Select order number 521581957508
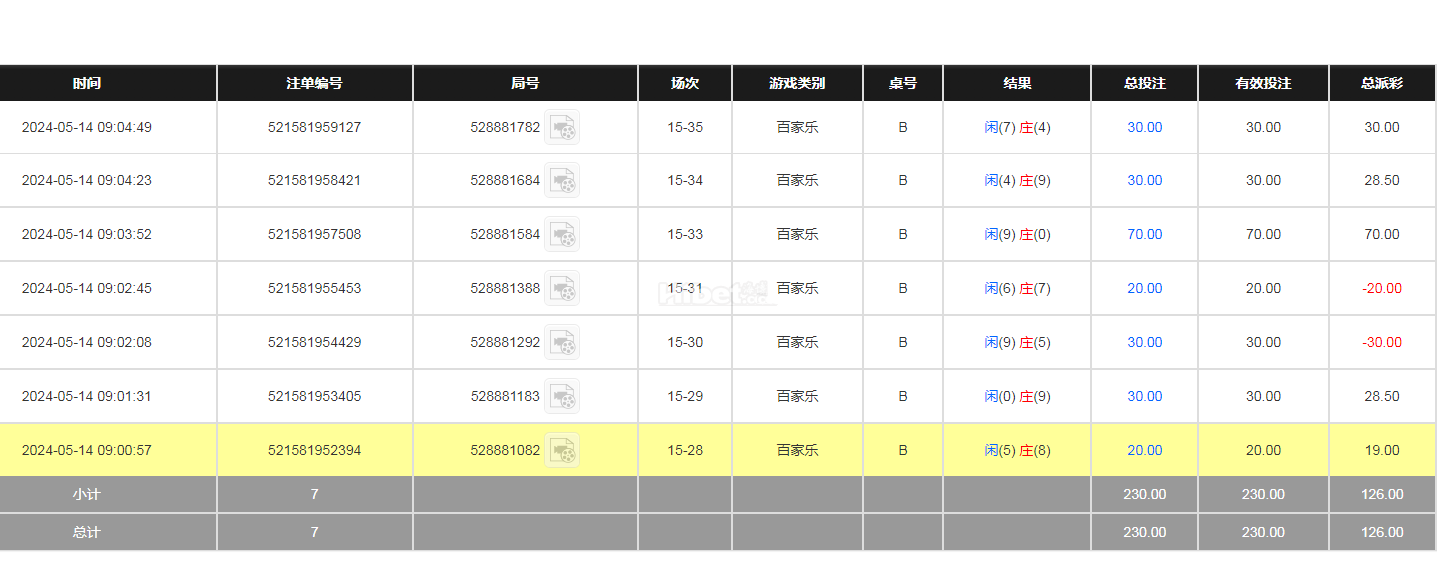 [x=314, y=234]
